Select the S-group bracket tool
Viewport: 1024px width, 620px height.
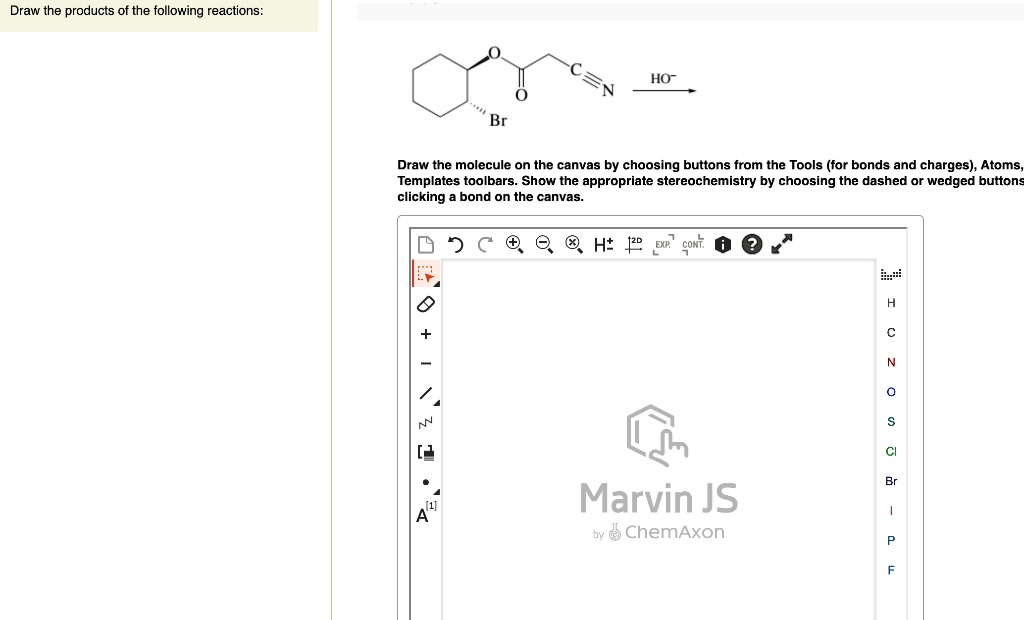click(425, 452)
